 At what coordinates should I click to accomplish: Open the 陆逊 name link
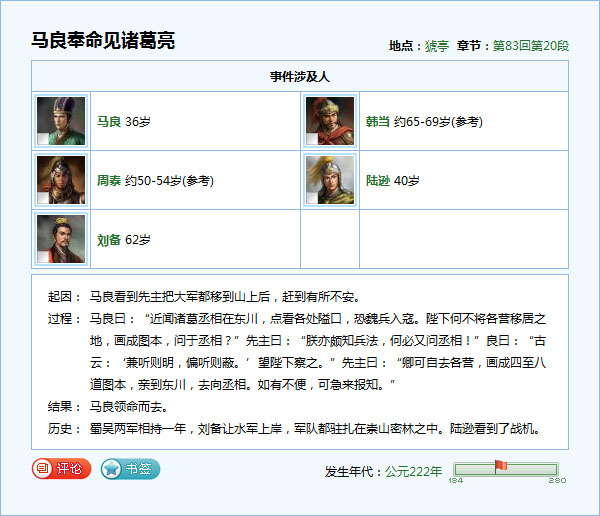(x=377, y=180)
